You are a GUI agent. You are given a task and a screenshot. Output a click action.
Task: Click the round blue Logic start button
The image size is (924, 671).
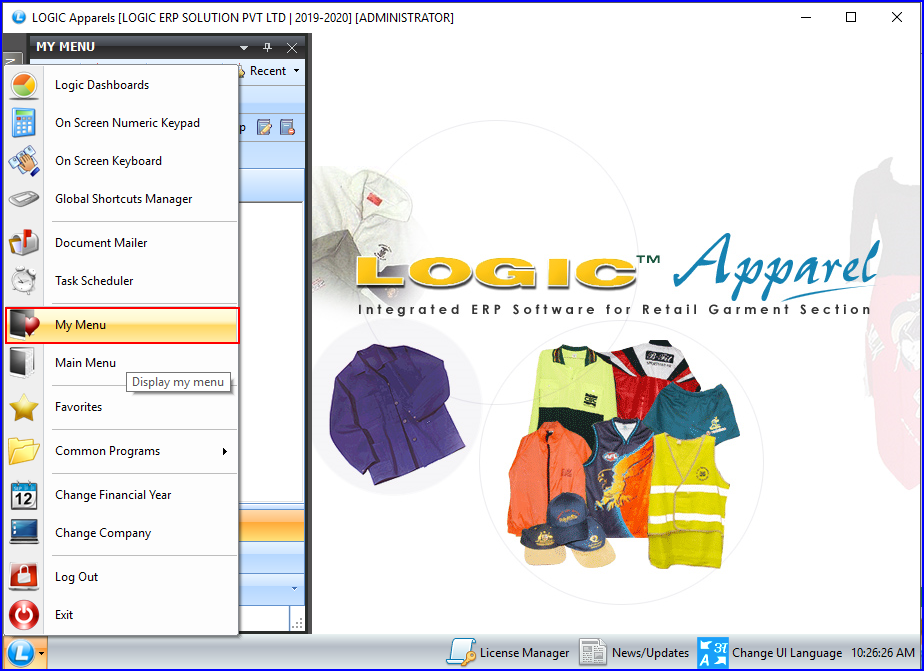(x=21, y=653)
